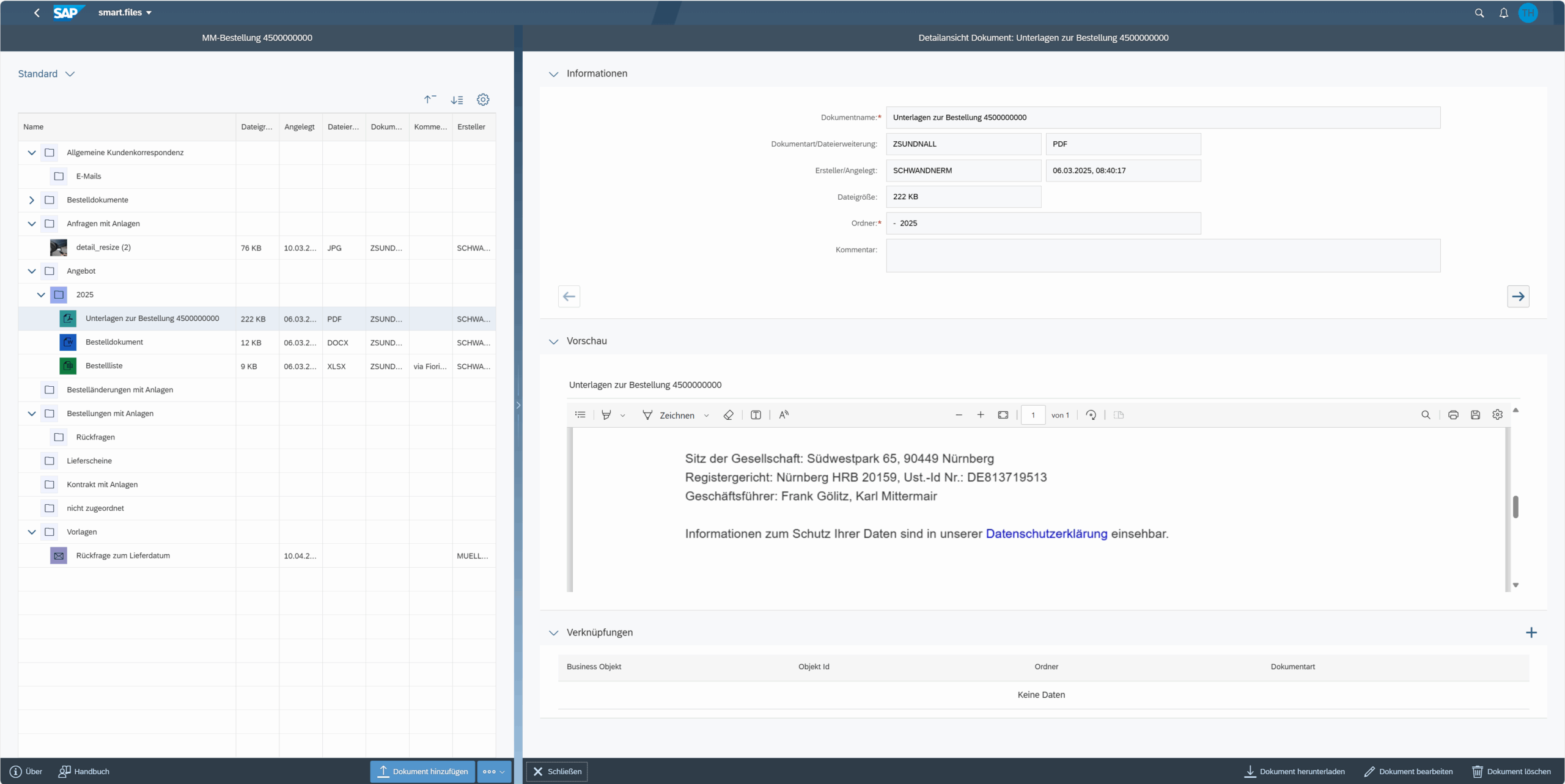Open table settings gear above the tree

click(x=483, y=100)
